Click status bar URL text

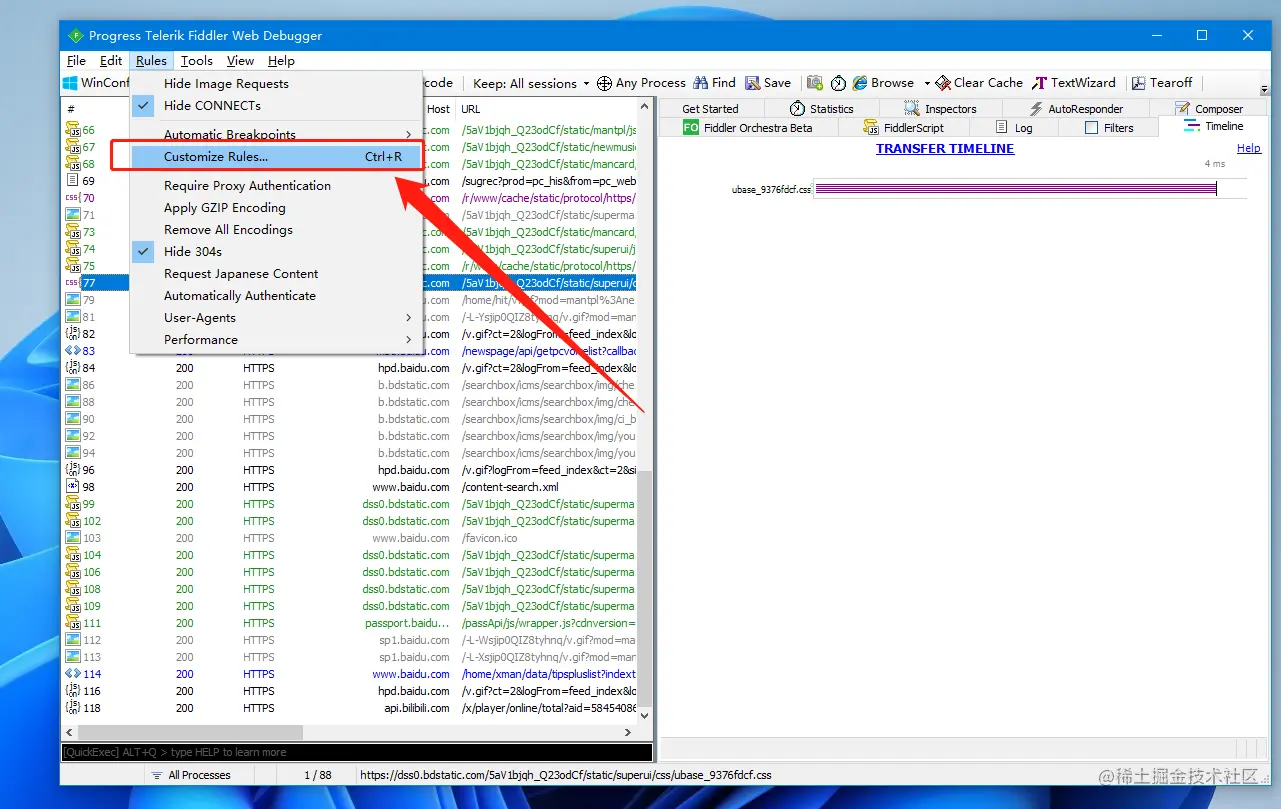pyautogui.click(x=565, y=775)
